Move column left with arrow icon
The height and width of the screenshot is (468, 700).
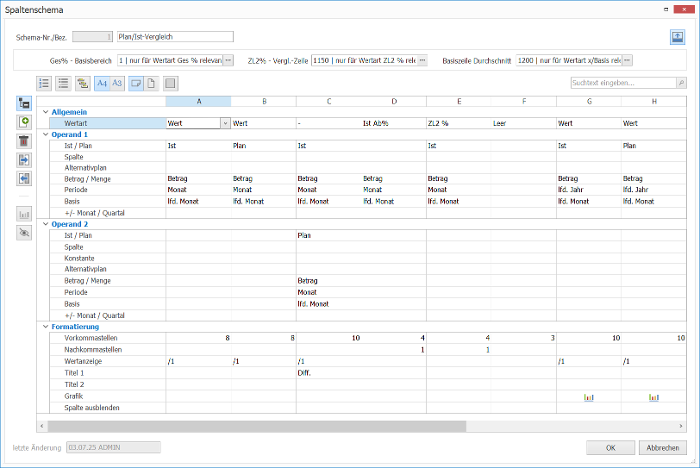(x=24, y=179)
